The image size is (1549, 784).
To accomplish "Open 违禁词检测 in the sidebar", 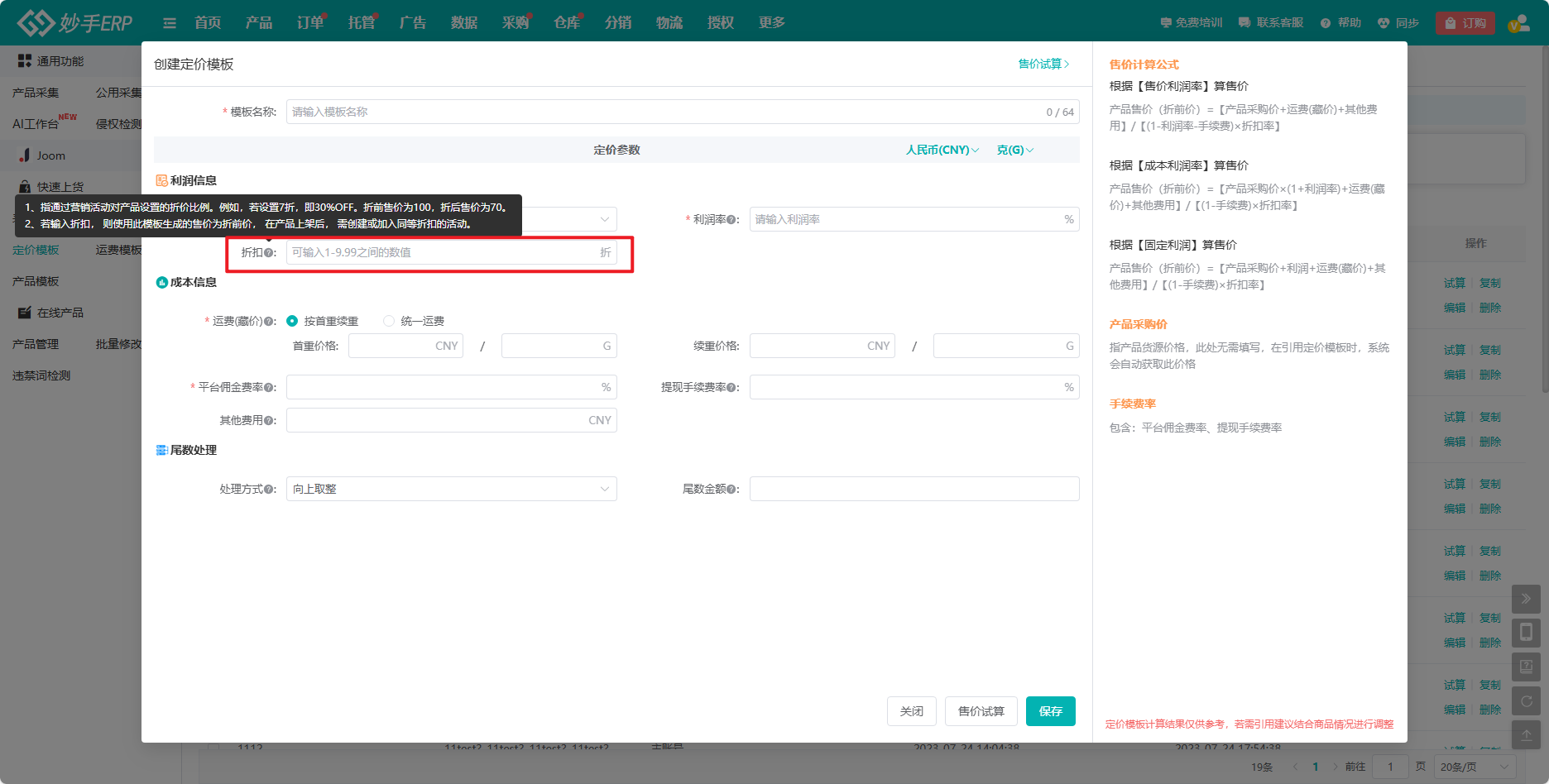I will point(41,375).
